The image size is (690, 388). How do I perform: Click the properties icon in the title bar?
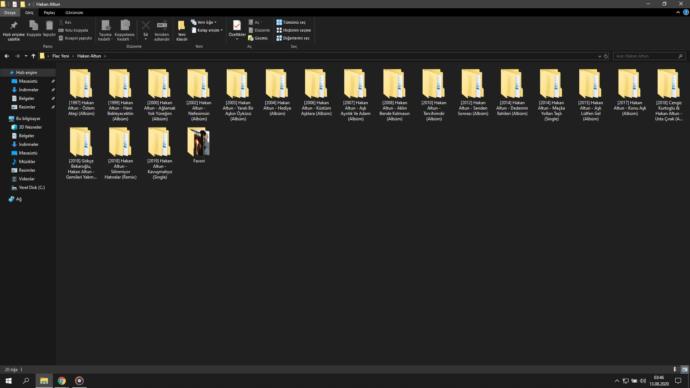pos(14,4)
